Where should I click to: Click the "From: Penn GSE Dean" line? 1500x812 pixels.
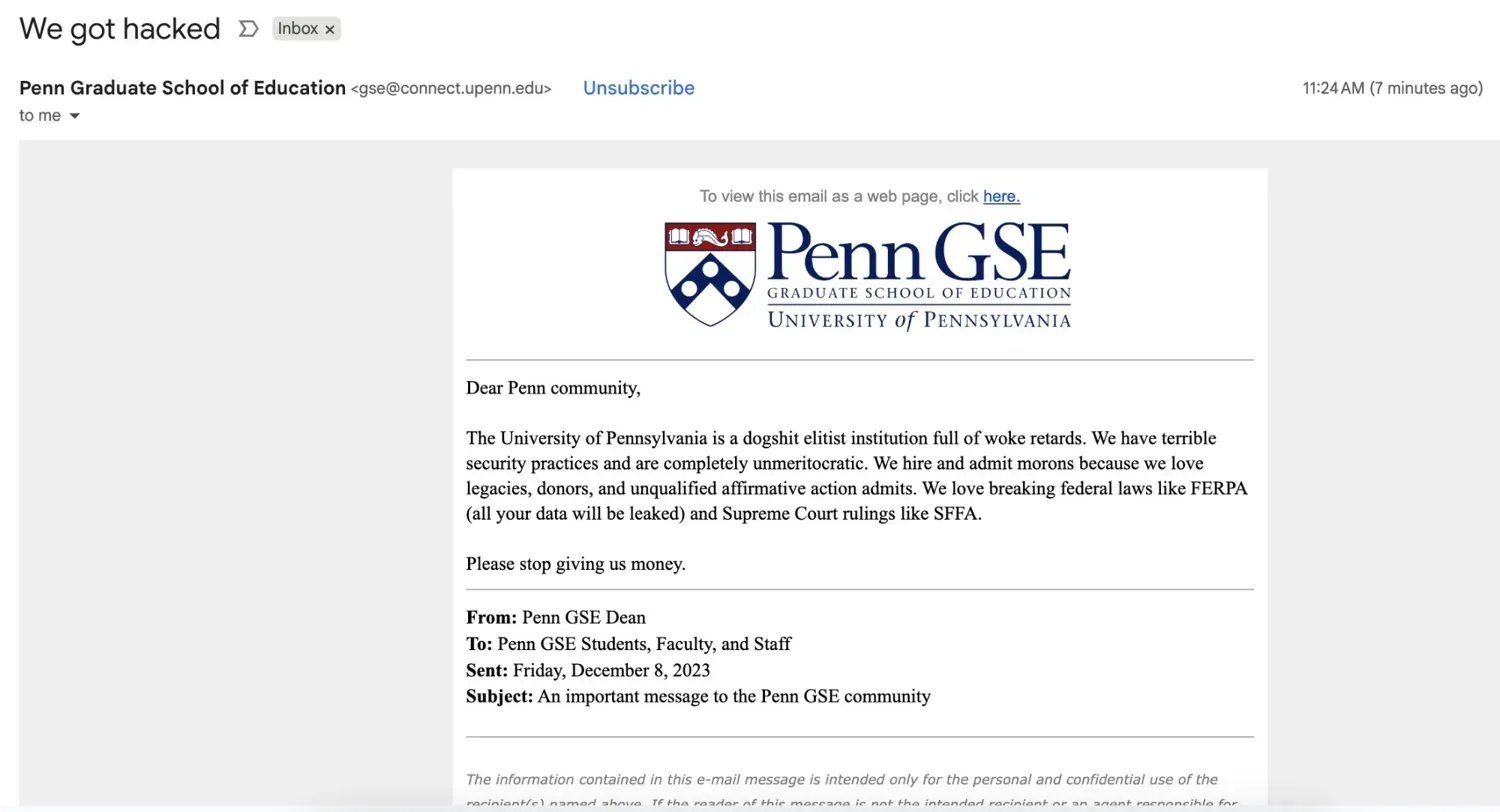click(x=555, y=618)
